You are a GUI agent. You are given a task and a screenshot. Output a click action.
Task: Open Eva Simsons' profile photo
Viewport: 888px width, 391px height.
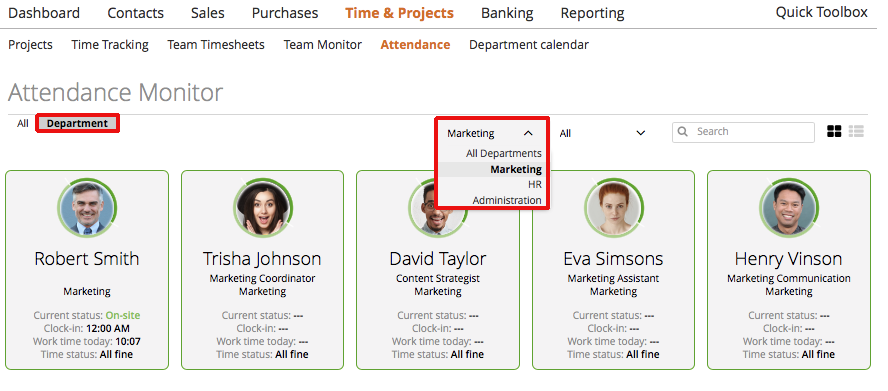[613, 208]
